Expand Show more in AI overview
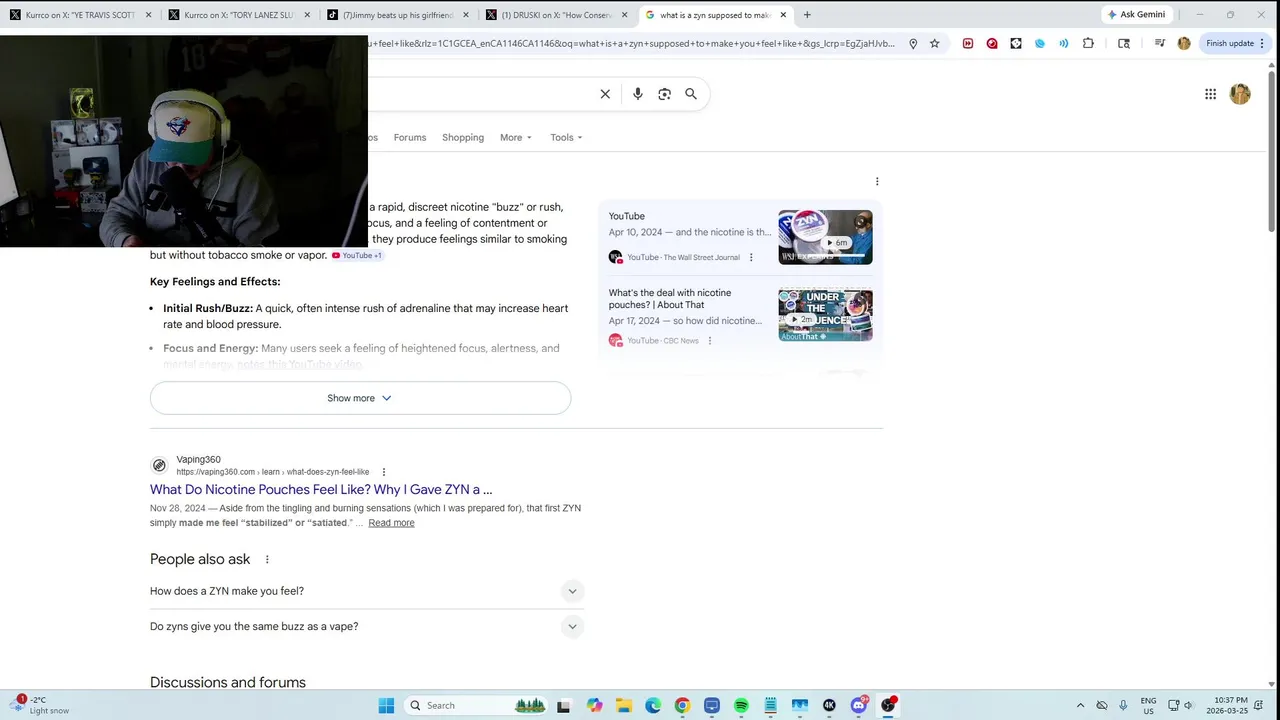Image resolution: width=1280 pixels, height=720 pixels. pos(360,398)
